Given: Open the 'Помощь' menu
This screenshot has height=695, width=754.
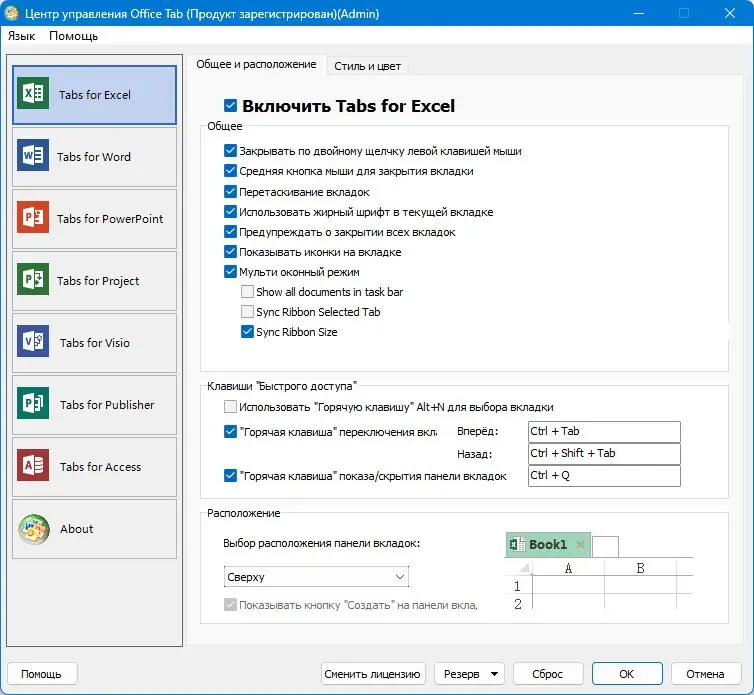Looking at the screenshot, I should (x=74, y=36).
